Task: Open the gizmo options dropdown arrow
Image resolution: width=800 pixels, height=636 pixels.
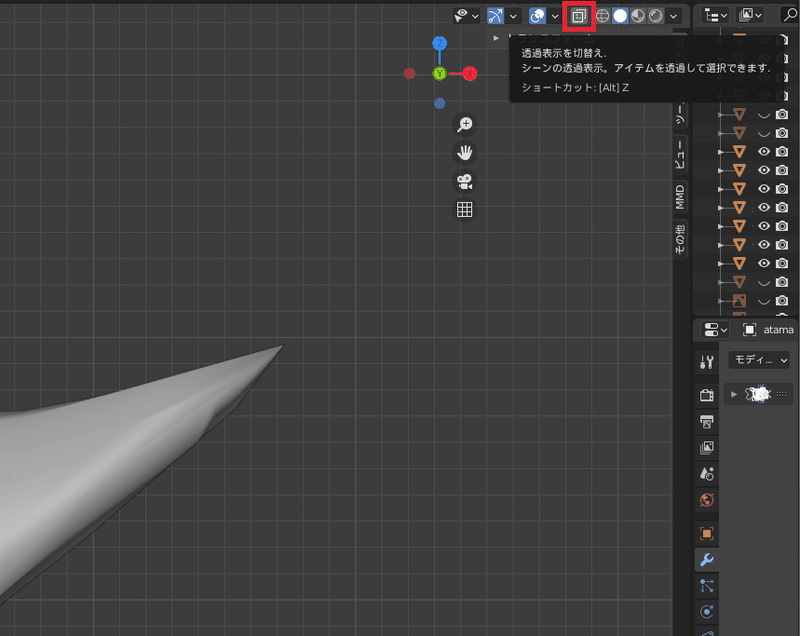Action: coord(513,16)
